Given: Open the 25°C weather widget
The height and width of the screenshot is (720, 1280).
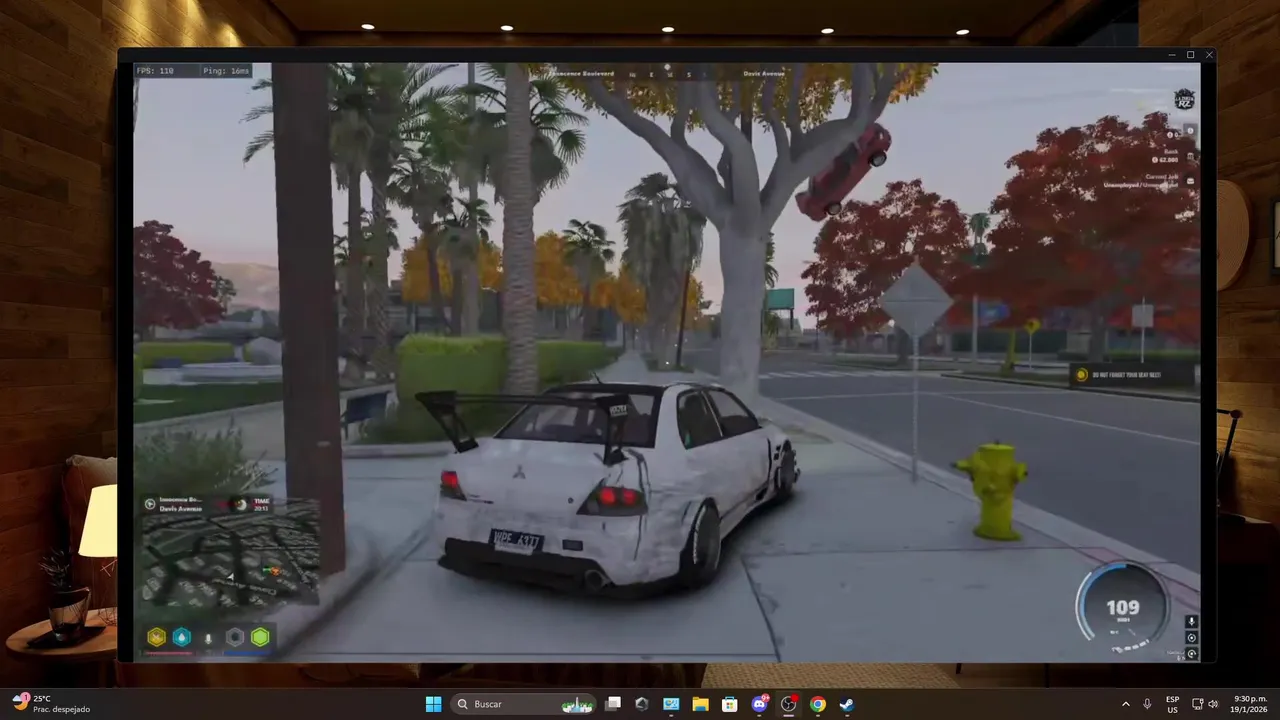Looking at the screenshot, I should (x=52, y=704).
